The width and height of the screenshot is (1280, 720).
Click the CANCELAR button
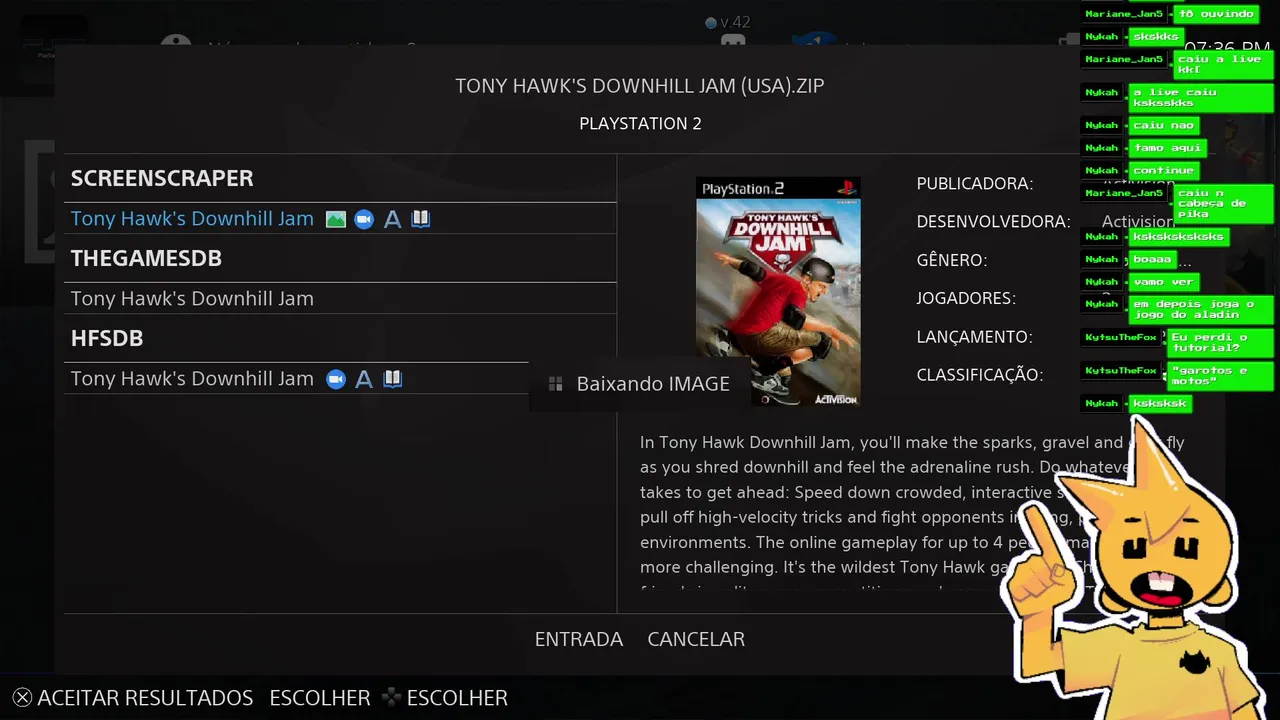pyautogui.click(x=696, y=639)
